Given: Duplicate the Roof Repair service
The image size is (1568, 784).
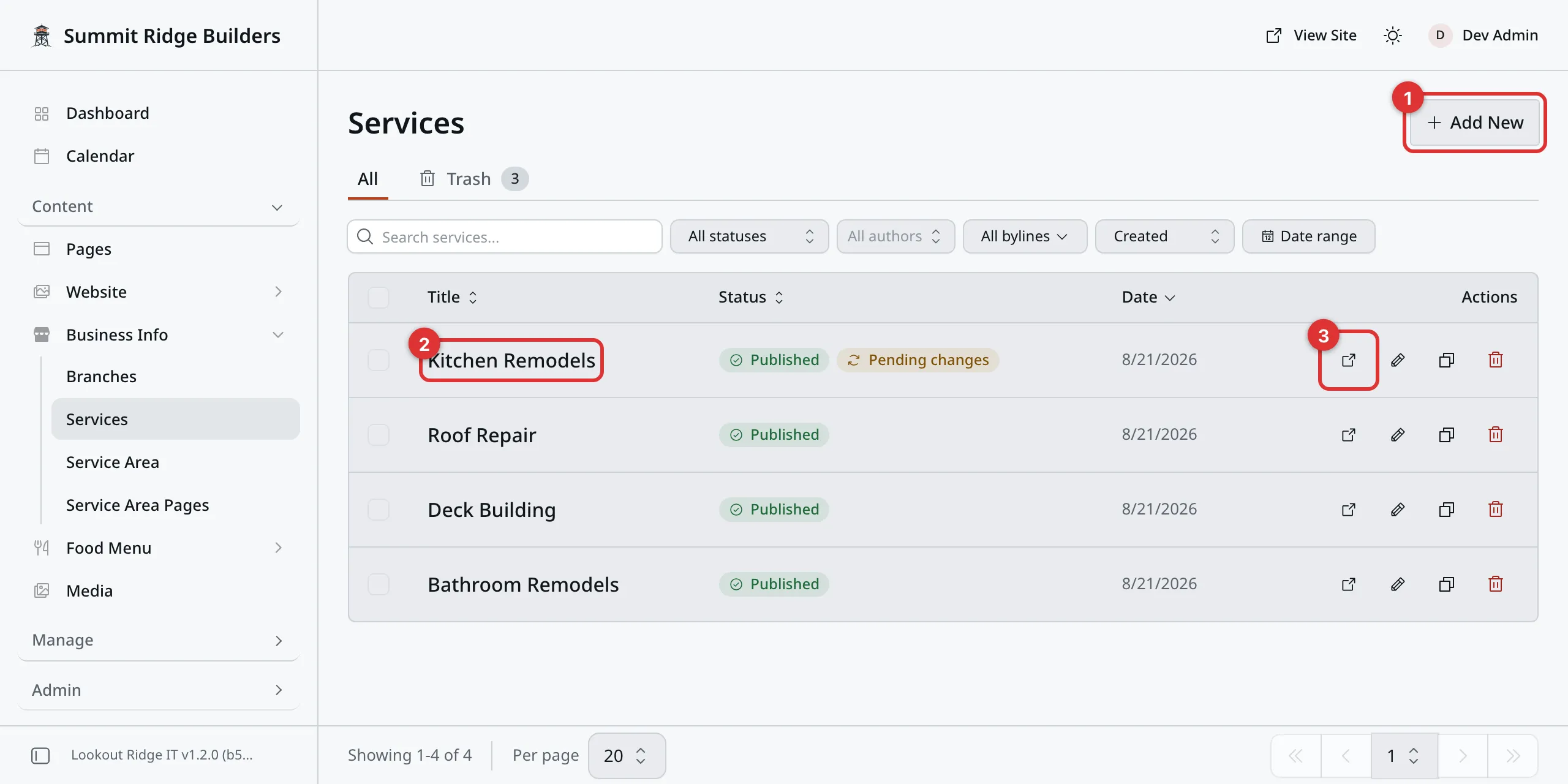Looking at the screenshot, I should [x=1447, y=435].
